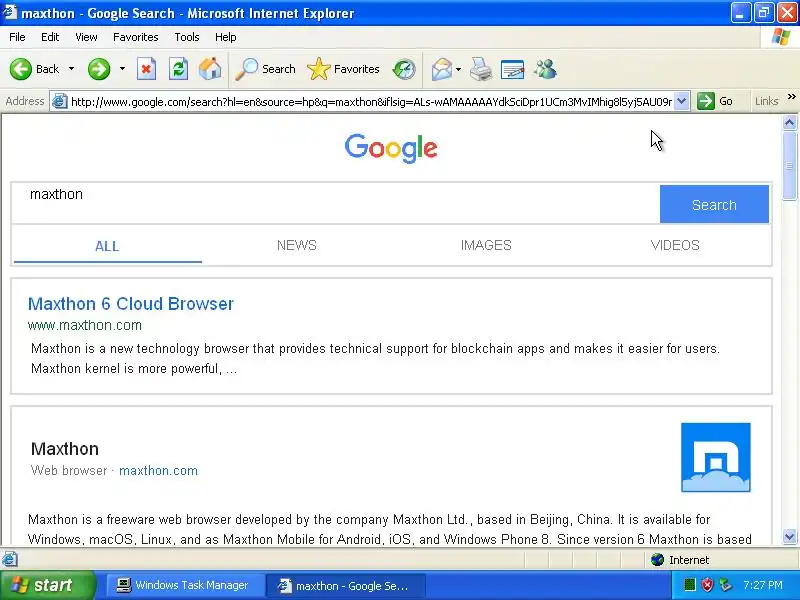
Task: Click the www.maxthon.com green URL
Action: 85,325
